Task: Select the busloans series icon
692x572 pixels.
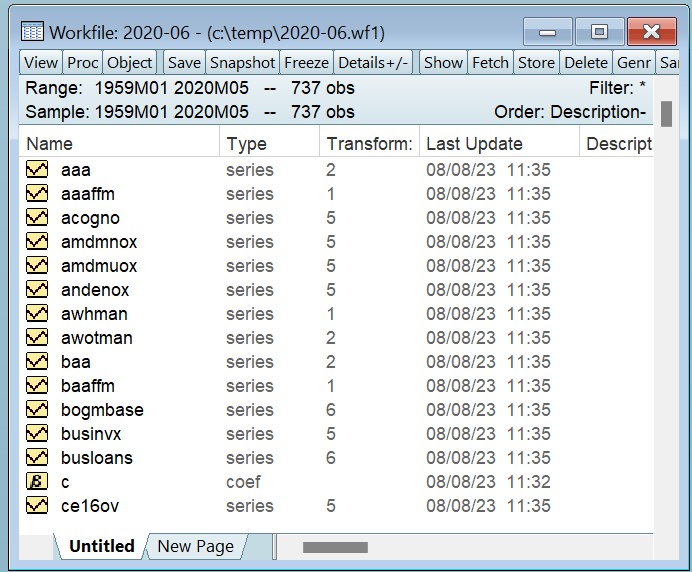Action: [x=37, y=458]
